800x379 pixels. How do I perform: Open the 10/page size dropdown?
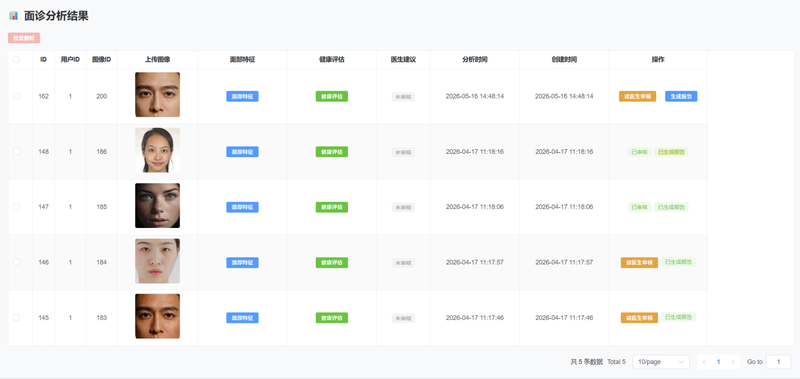661,362
